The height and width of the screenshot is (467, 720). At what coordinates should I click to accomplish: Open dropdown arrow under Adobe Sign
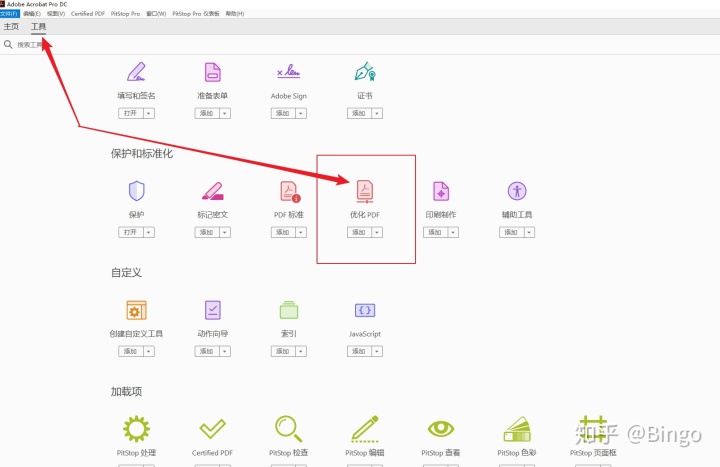[x=301, y=113]
